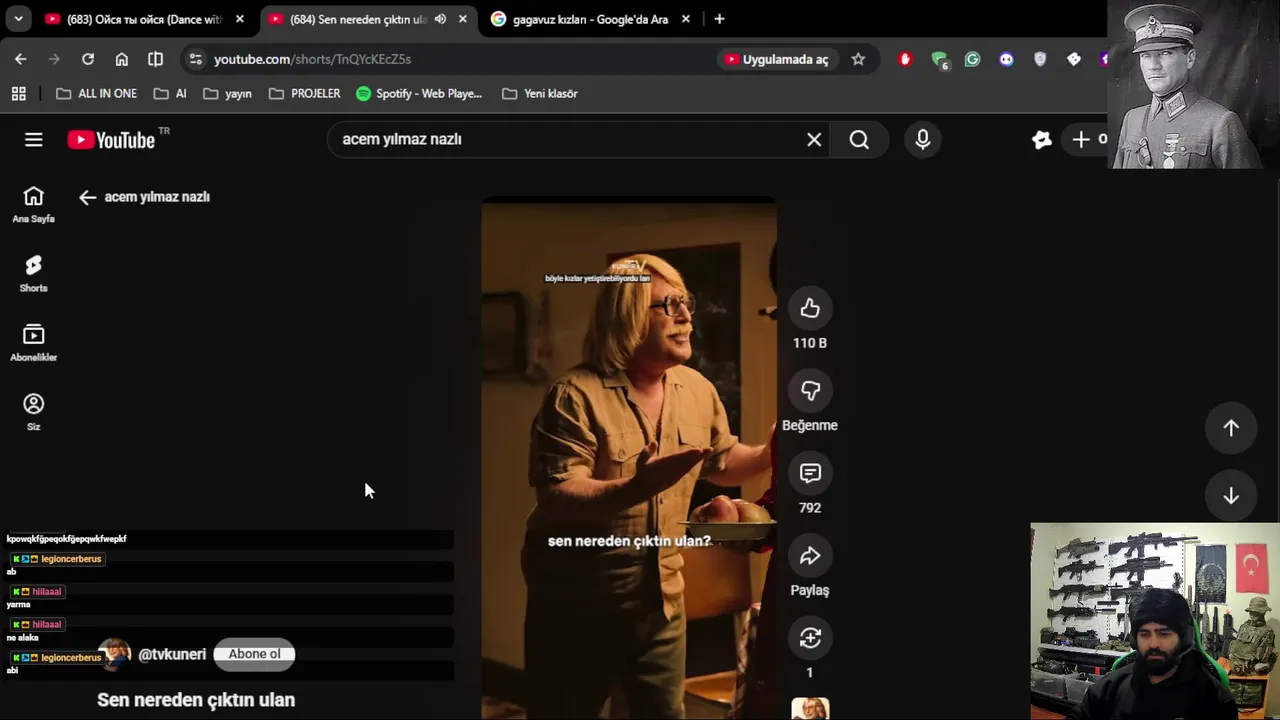Viewport: 1280px width, 720px height.
Task: Open site info icon in address bar
Action: (x=195, y=59)
